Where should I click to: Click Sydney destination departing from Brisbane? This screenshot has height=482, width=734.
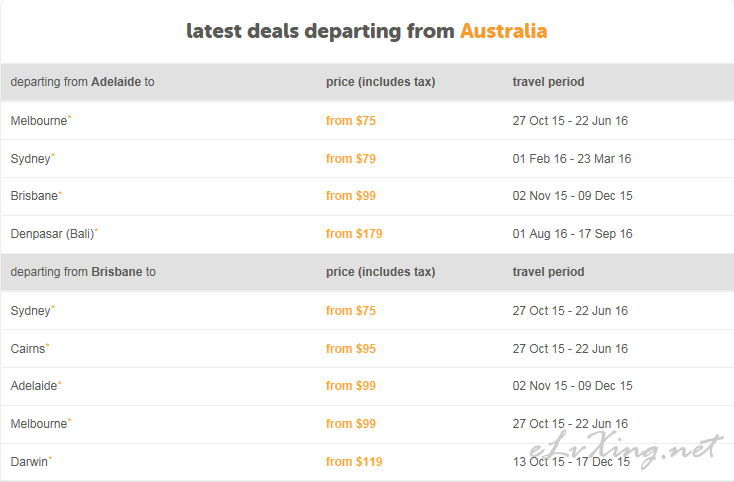click(x=30, y=311)
